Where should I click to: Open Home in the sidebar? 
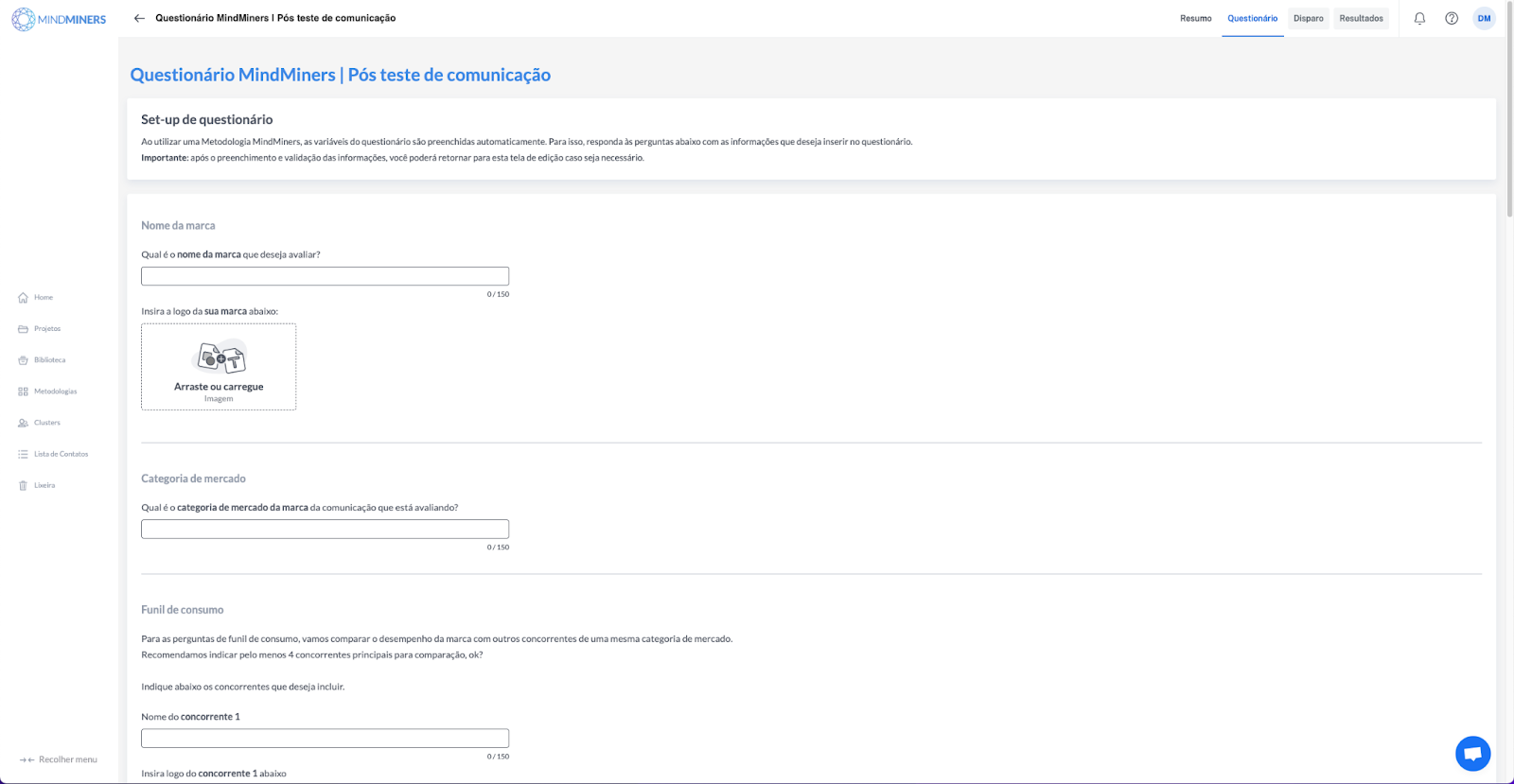pos(43,297)
